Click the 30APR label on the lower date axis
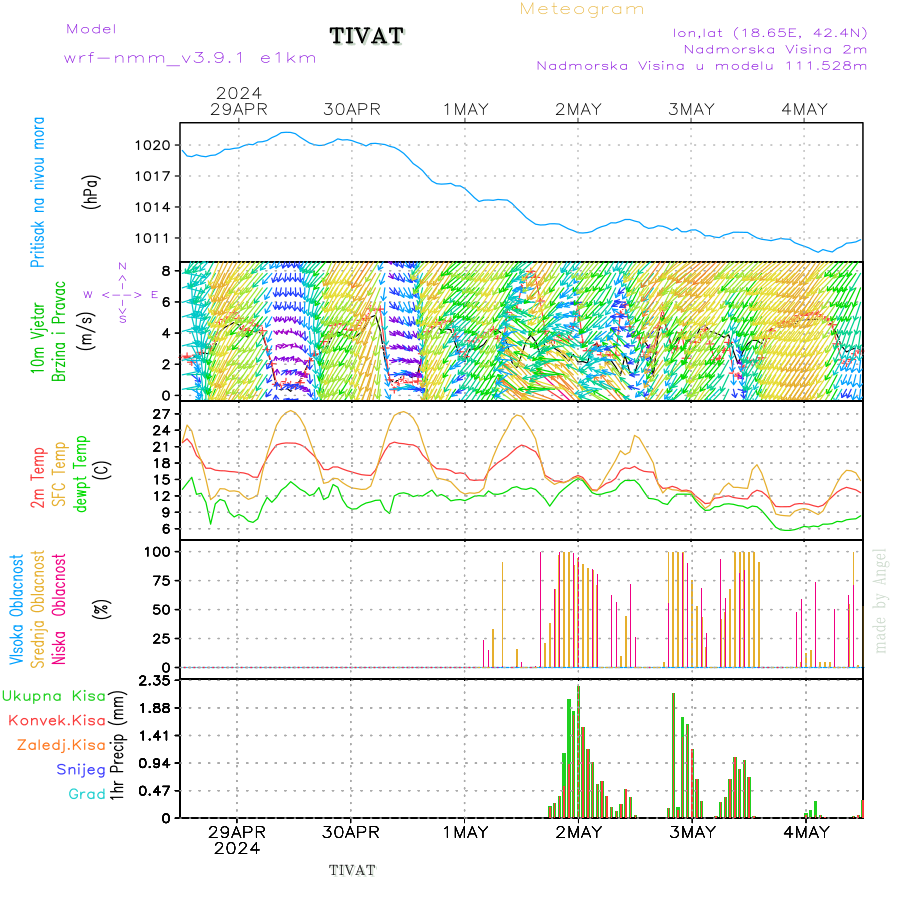 351,832
